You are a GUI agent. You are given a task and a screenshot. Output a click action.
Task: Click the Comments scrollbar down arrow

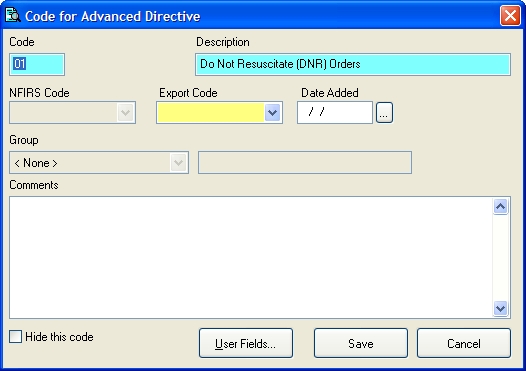pos(501,308)
